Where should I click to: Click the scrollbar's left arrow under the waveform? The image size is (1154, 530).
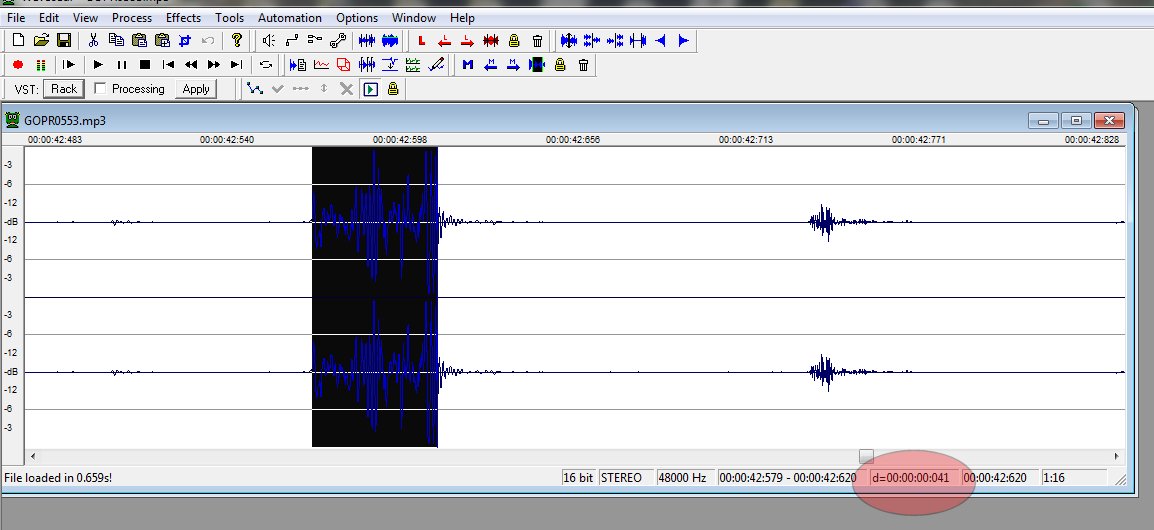pyautogui.click(x=32, y=456)
